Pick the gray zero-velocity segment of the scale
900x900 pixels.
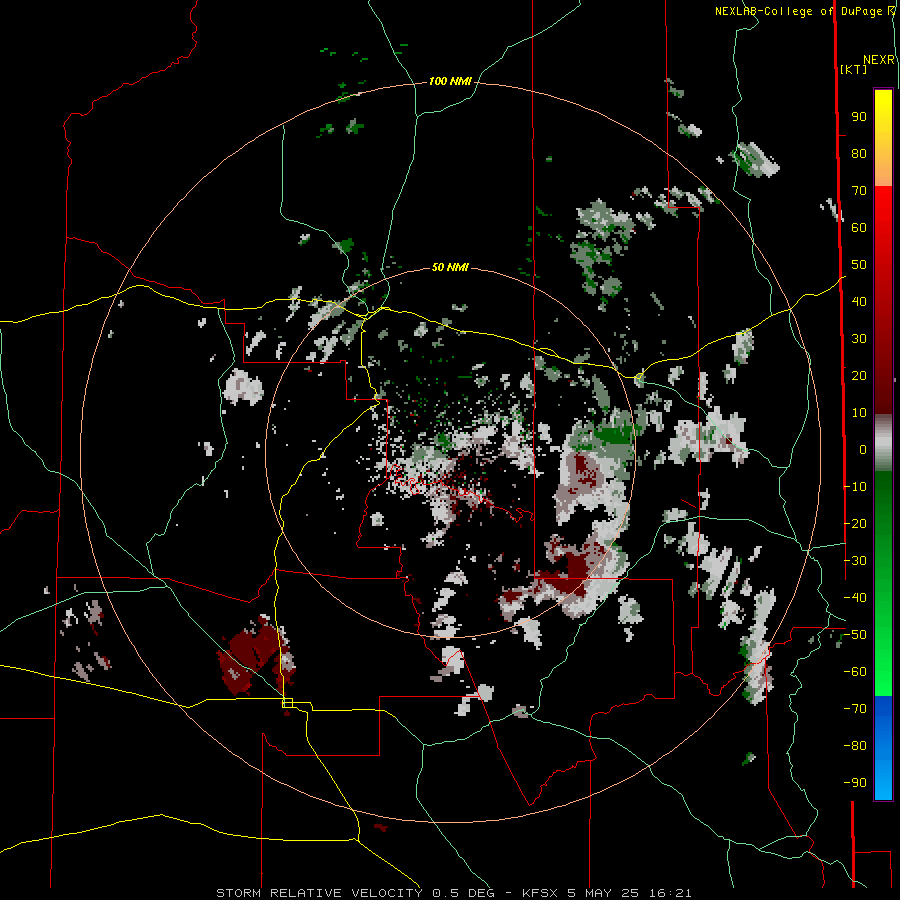883,443
